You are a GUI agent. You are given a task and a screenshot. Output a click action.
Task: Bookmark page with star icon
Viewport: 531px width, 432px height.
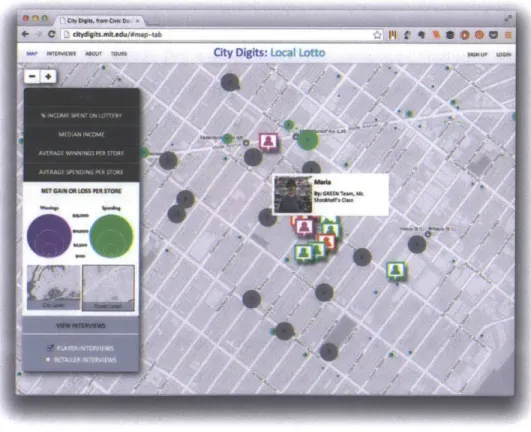[x=377, y=35]
